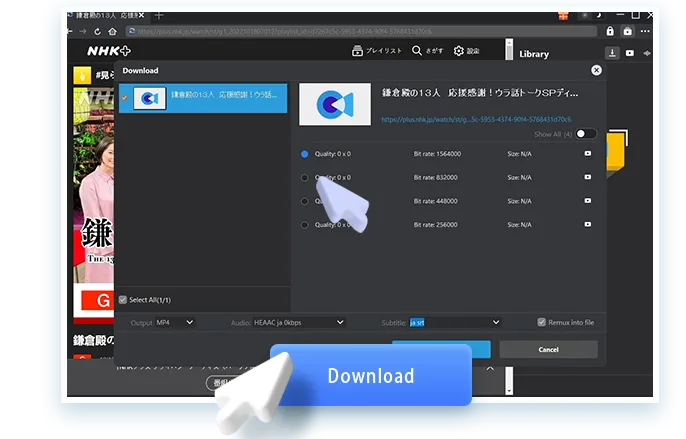Toggle the Show All (4) switch
Viewport: 686px width, 439px height.
point(585,133)
